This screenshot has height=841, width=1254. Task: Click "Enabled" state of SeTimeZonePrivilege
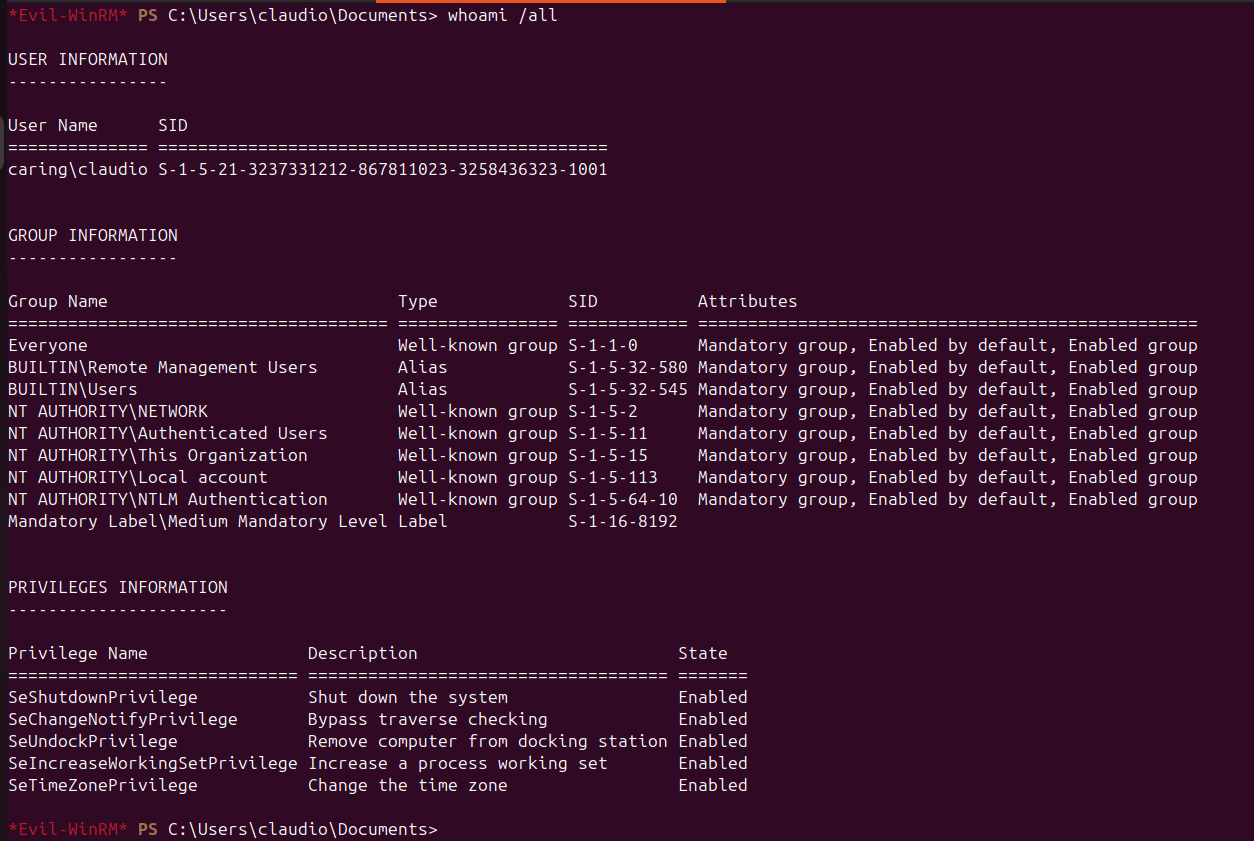click(x=713, y=786)
